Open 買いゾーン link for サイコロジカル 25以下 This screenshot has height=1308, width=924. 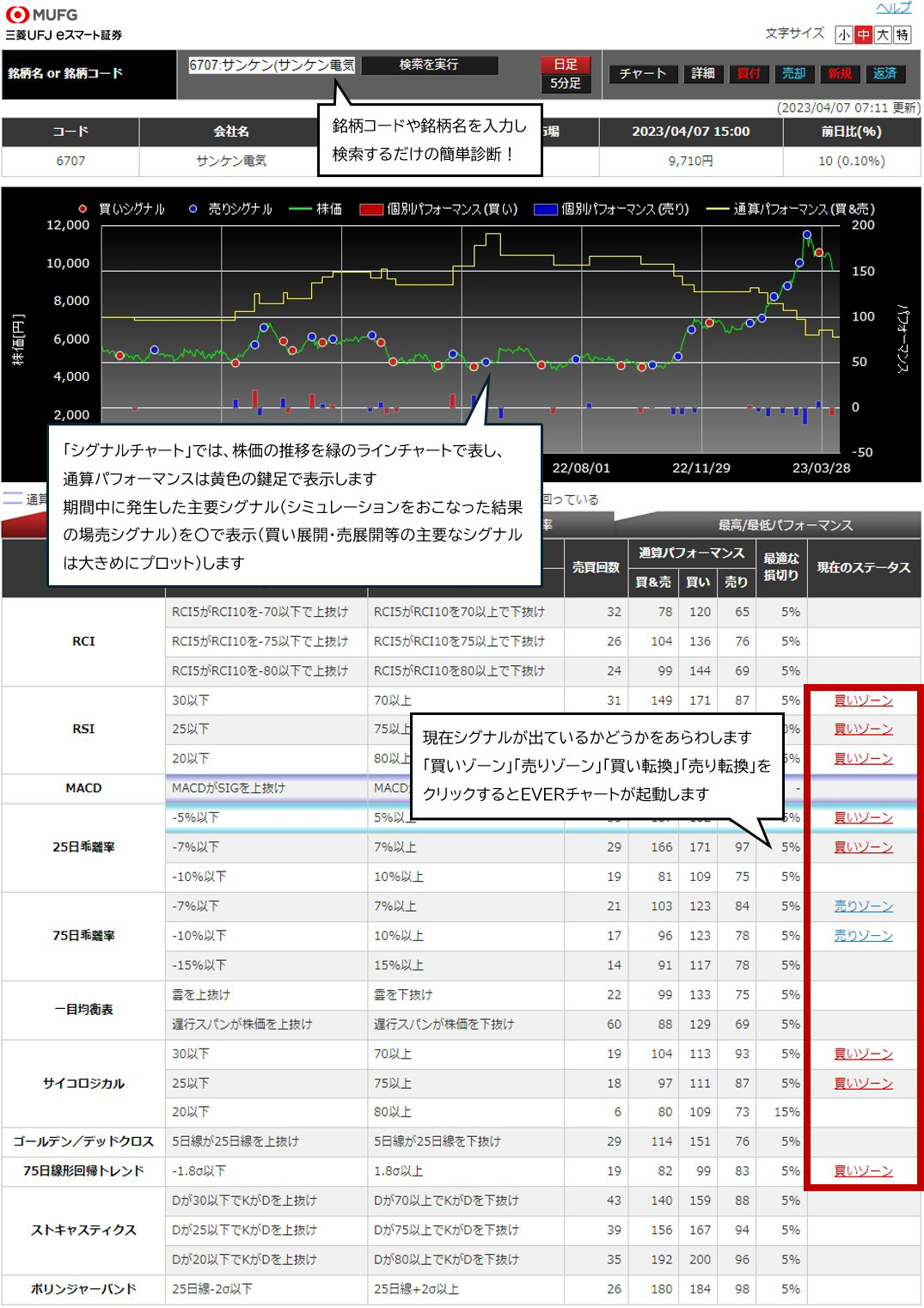point(863,1083)
